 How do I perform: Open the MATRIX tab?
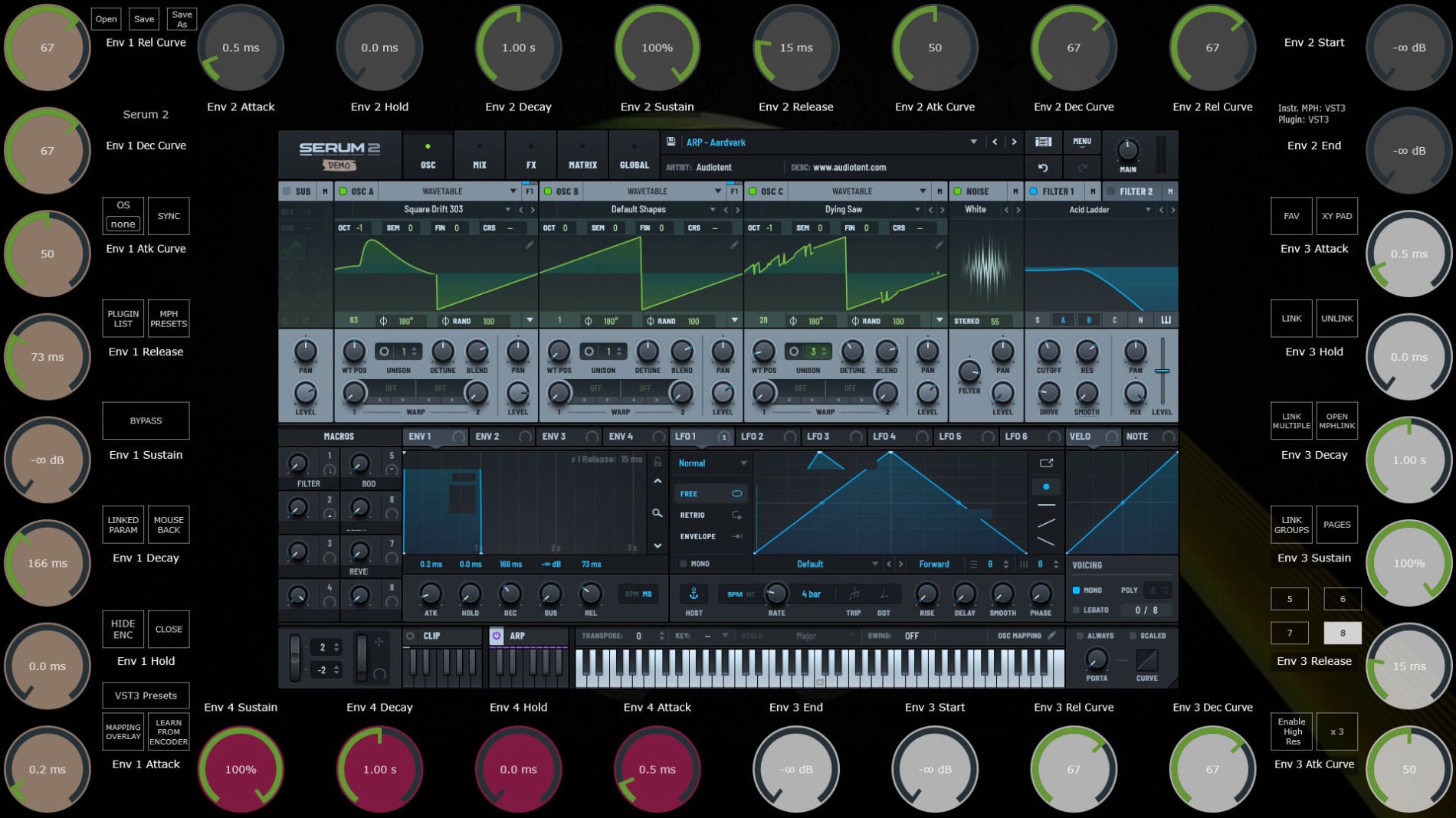click(x=582, y=155)
